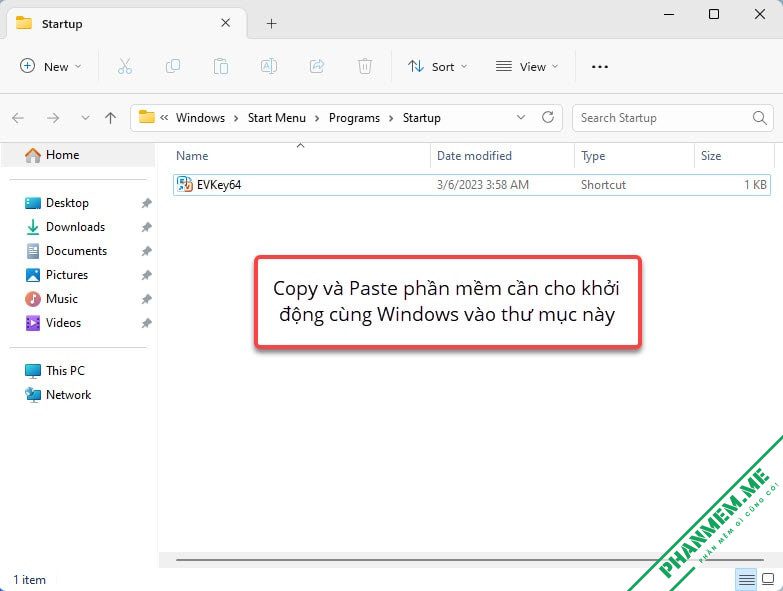This screenshot has width=783, height=591.
Task: Click the EVKey64 shortcut icon
Action: click(x=185, y=184)
